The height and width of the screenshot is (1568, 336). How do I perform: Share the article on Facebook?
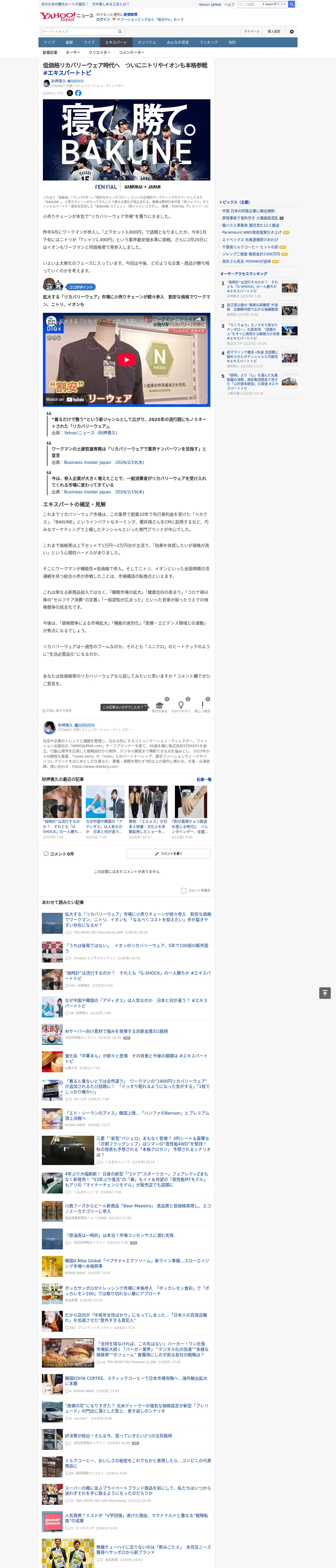(78, 93)
